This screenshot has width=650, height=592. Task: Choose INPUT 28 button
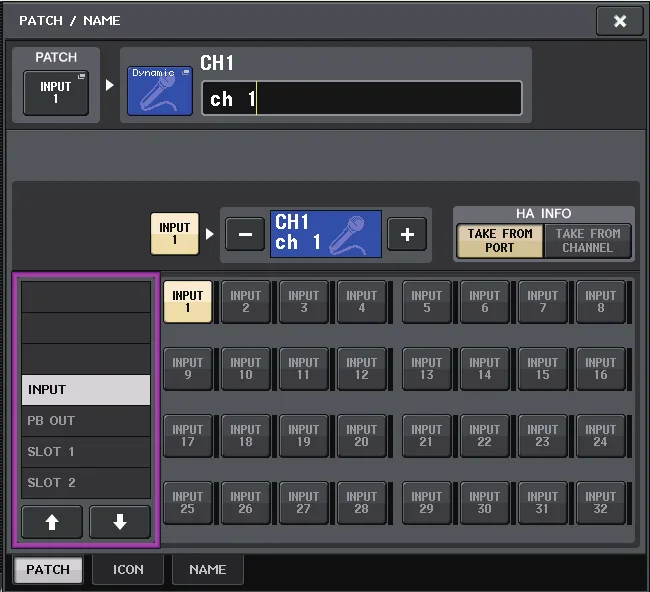(x=362, y=503)
